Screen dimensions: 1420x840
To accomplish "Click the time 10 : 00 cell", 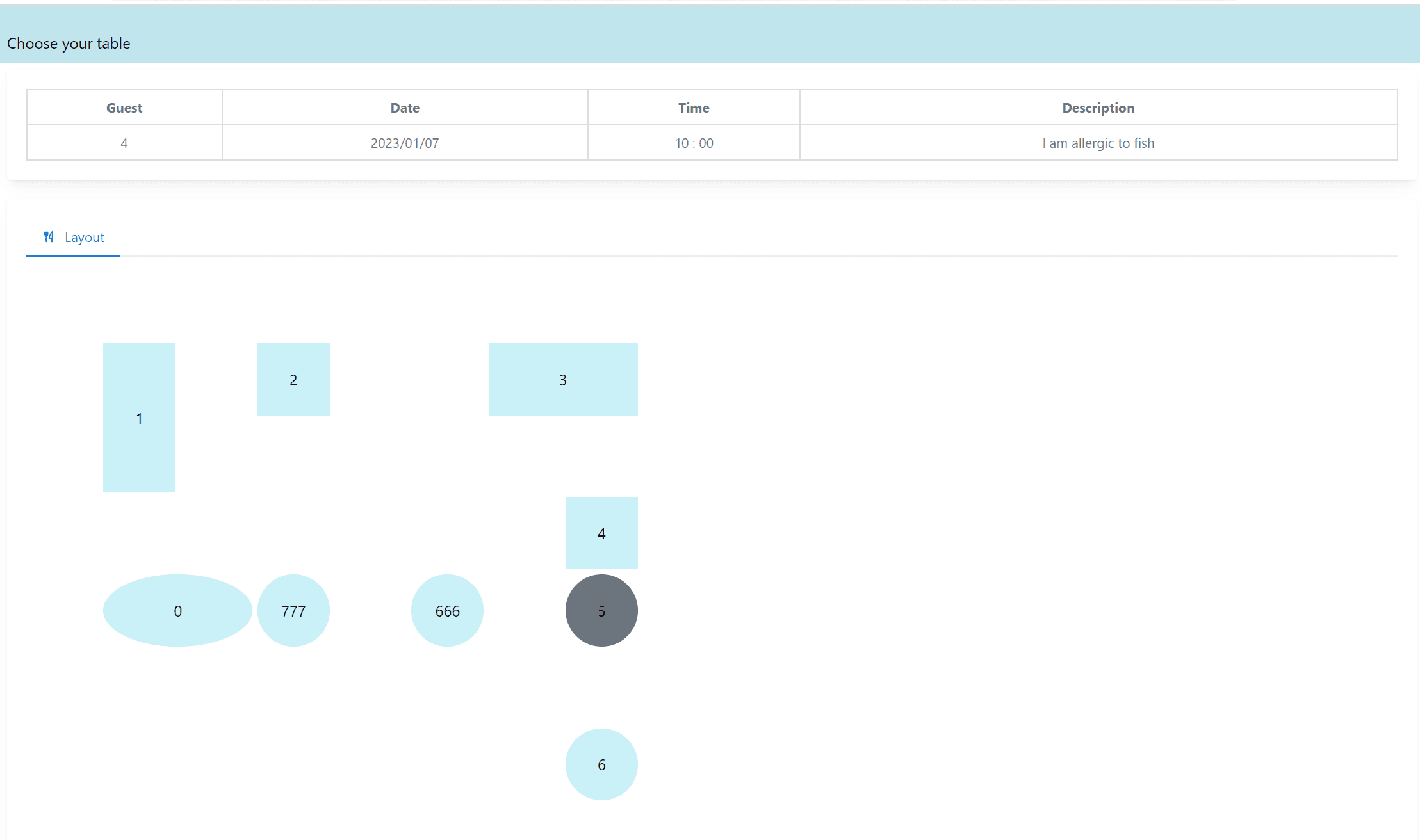I will tap(694, 143).
